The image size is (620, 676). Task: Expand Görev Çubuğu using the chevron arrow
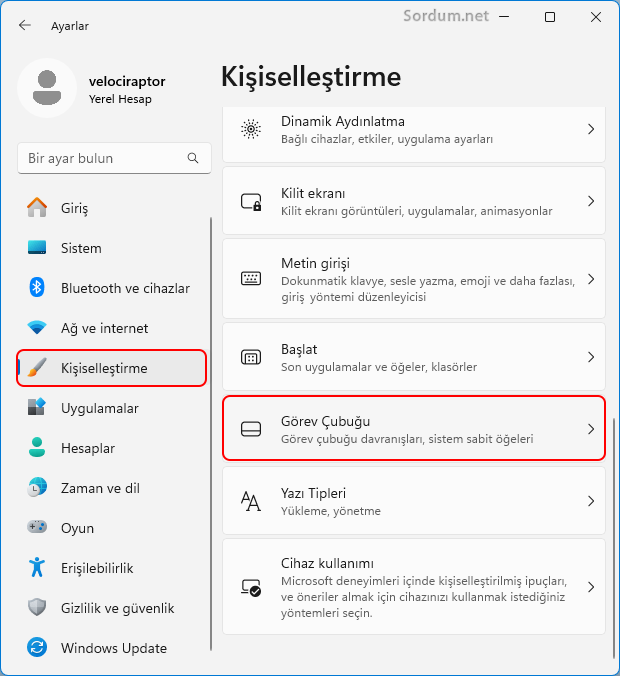click(x=591, y=429)
